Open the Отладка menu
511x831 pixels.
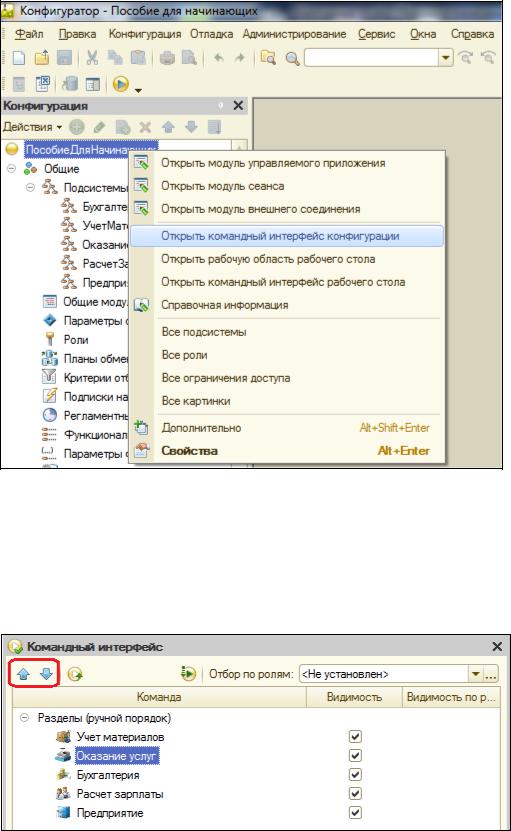tap(212, 34)
